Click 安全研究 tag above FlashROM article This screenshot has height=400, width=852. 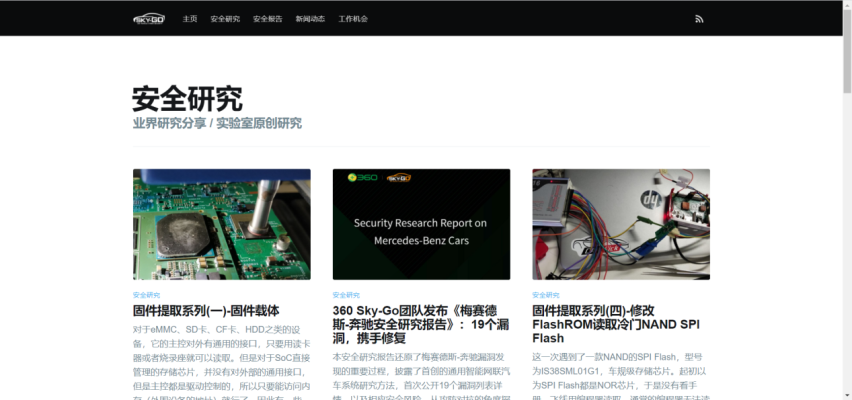coord(546,295)
